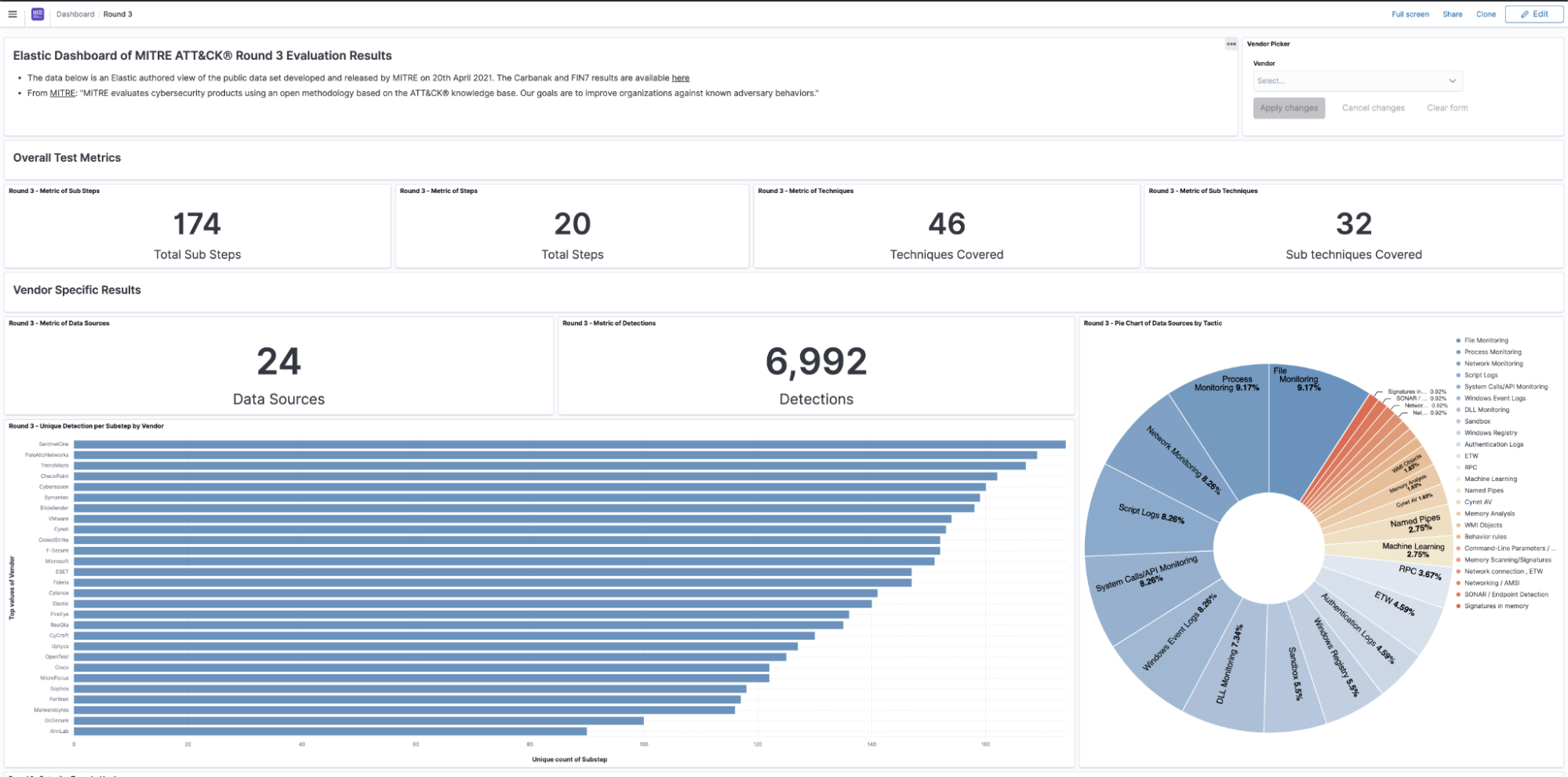Click the Edit dashboard button
Image resolution: width=1568 pixels, height=777 pixels.
click(1533, 14)
